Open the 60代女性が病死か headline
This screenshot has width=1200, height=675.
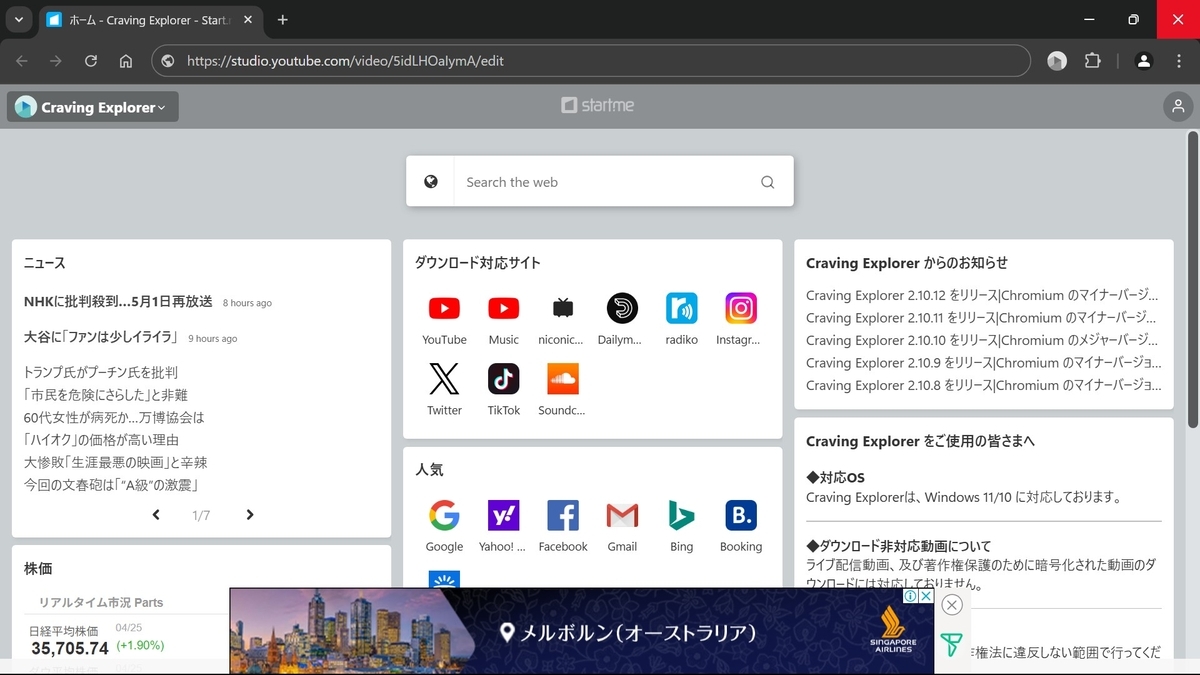[x=114, y=417]
